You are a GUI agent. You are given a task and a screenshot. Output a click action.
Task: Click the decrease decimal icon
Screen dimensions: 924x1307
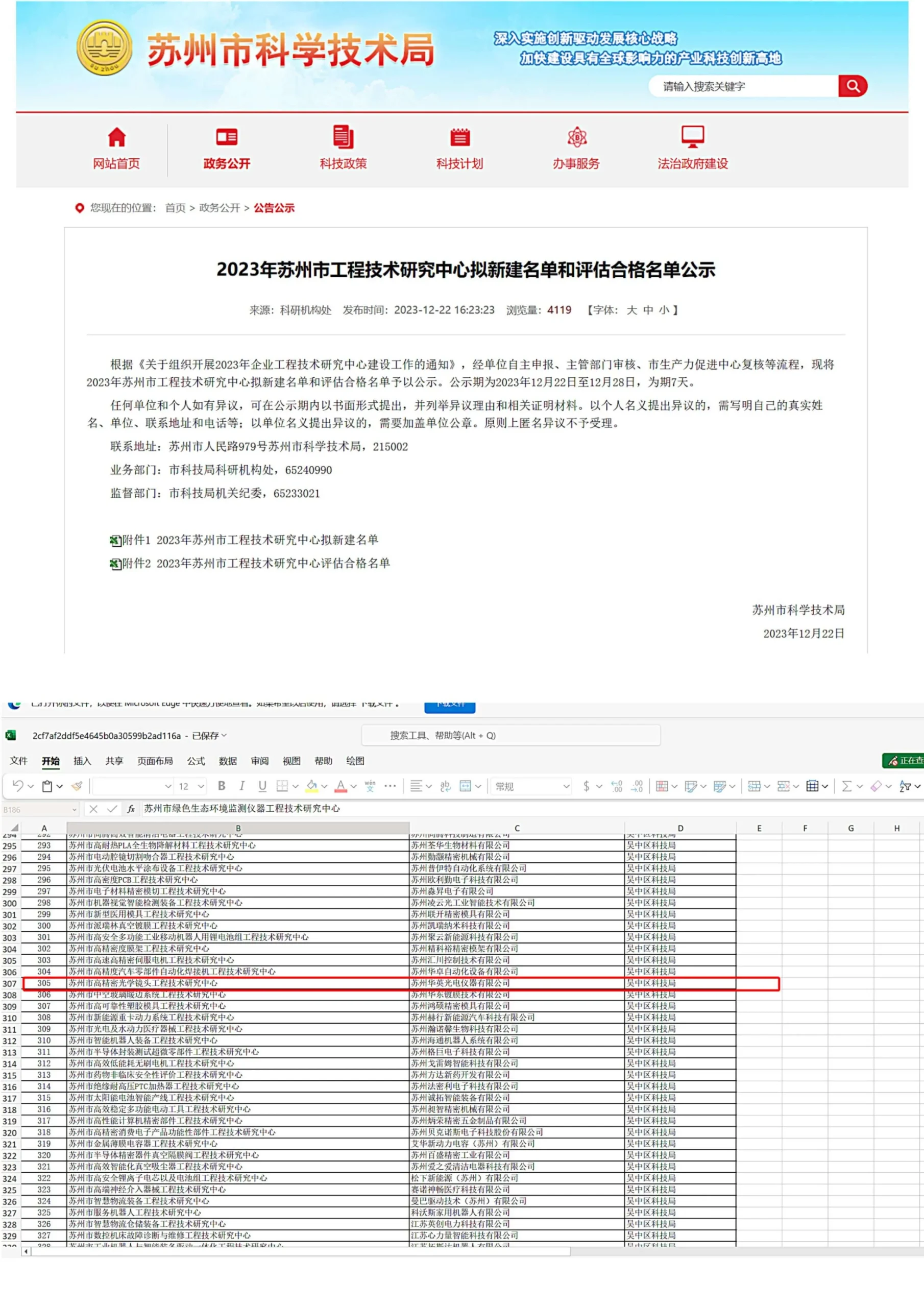[x=637, y=786]
